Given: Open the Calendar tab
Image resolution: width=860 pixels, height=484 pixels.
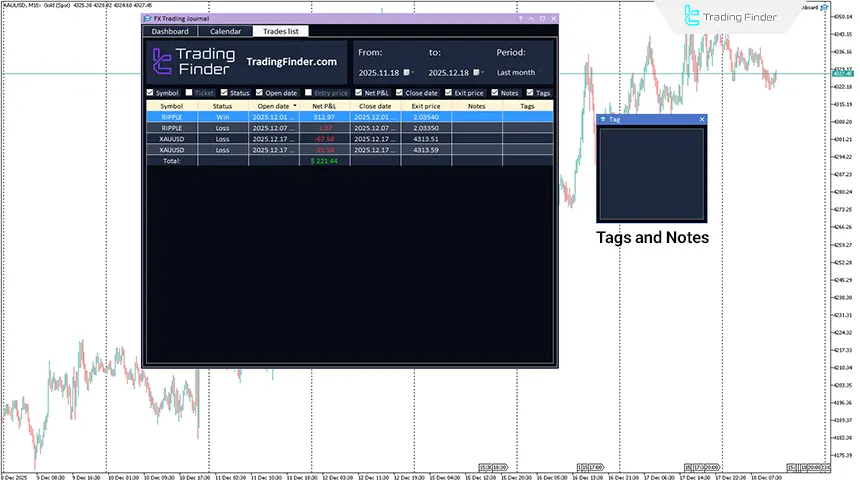Looking at the screenshot, I should coord(225,31).
